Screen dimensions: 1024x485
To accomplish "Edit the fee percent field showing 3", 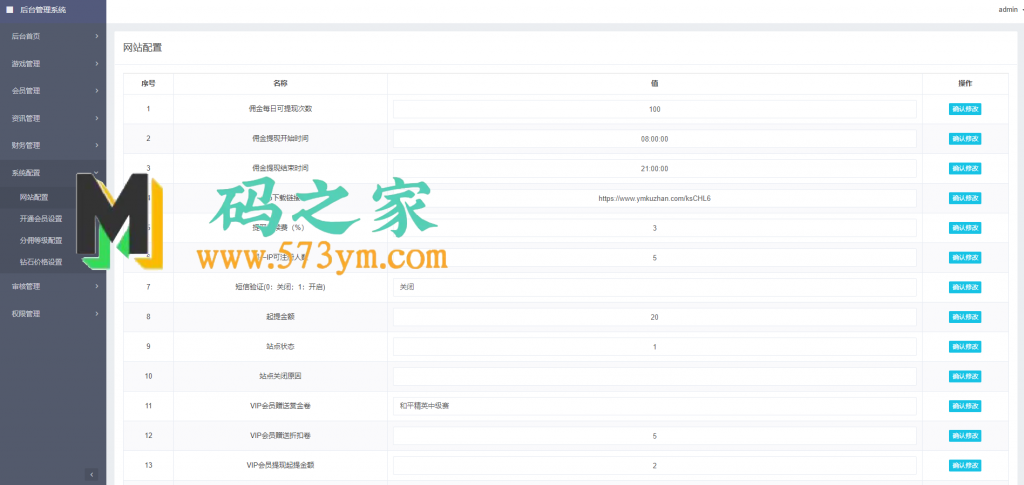I will (654, 228).
